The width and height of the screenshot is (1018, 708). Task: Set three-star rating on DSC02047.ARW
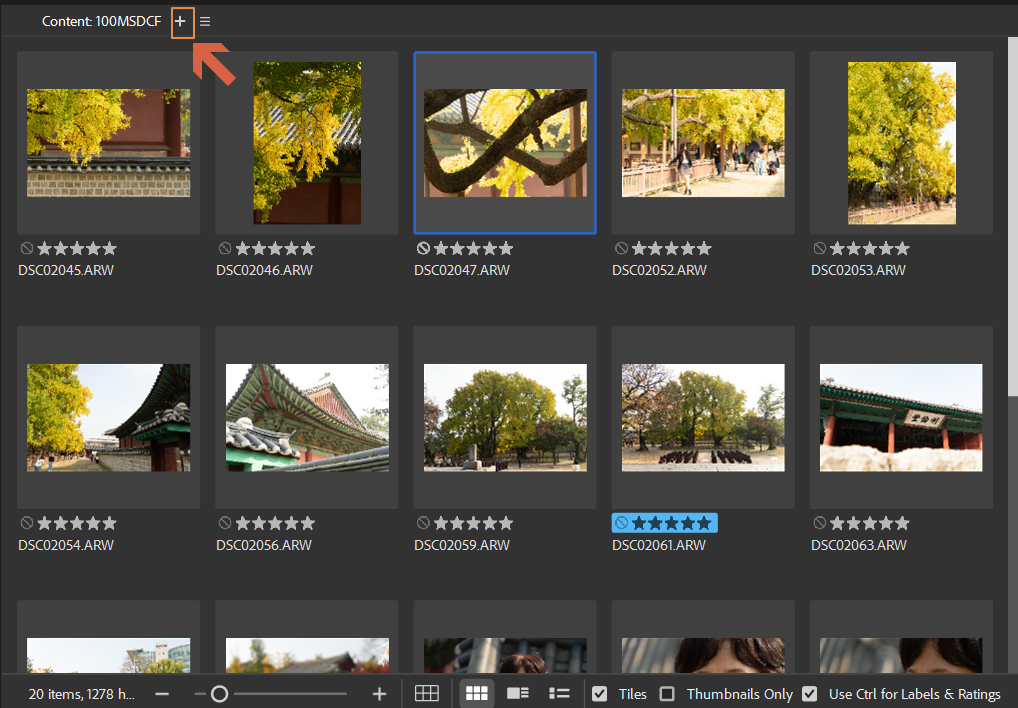474,248
